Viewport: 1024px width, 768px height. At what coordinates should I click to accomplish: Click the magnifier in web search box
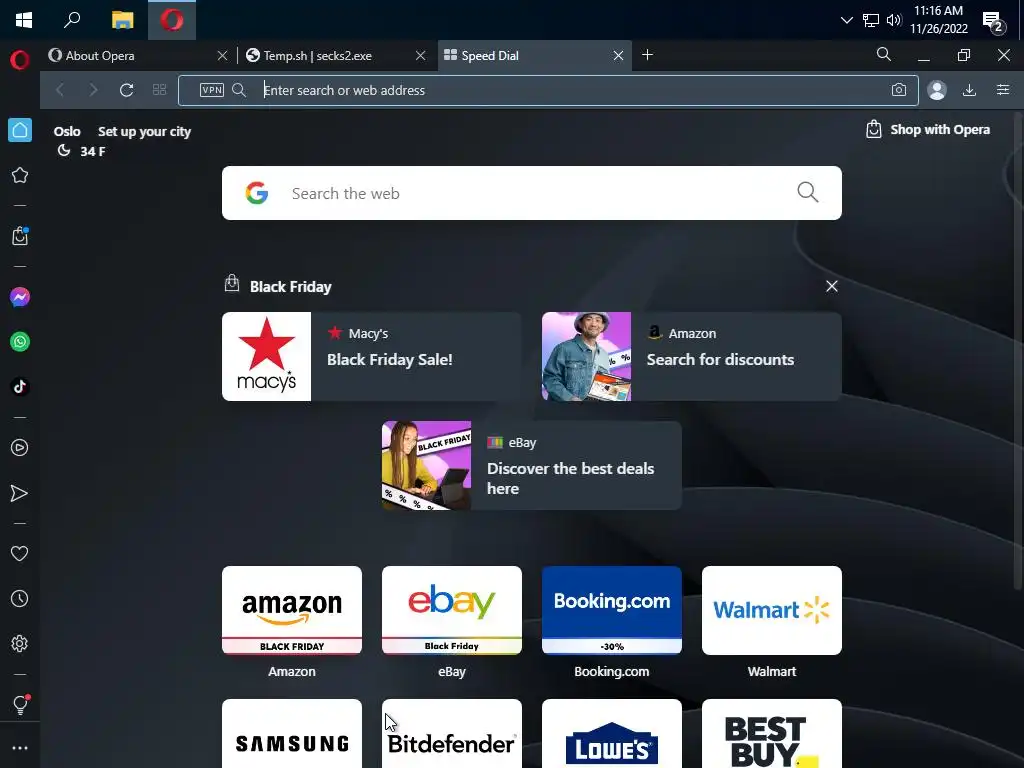pos(807,193)
